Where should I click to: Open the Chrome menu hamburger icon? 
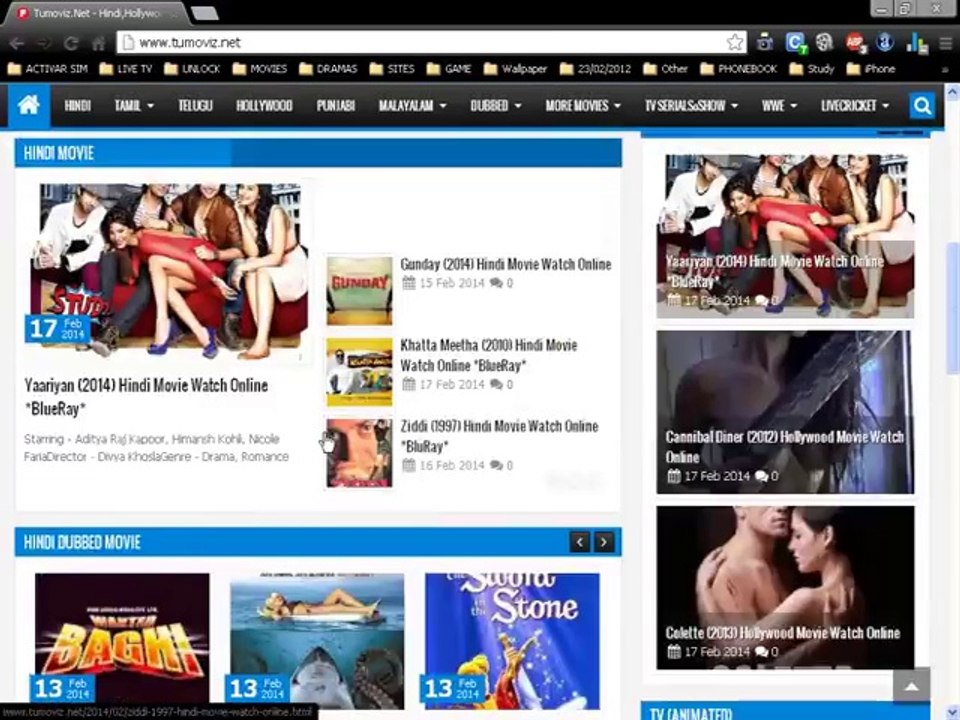tap(945, 43)
